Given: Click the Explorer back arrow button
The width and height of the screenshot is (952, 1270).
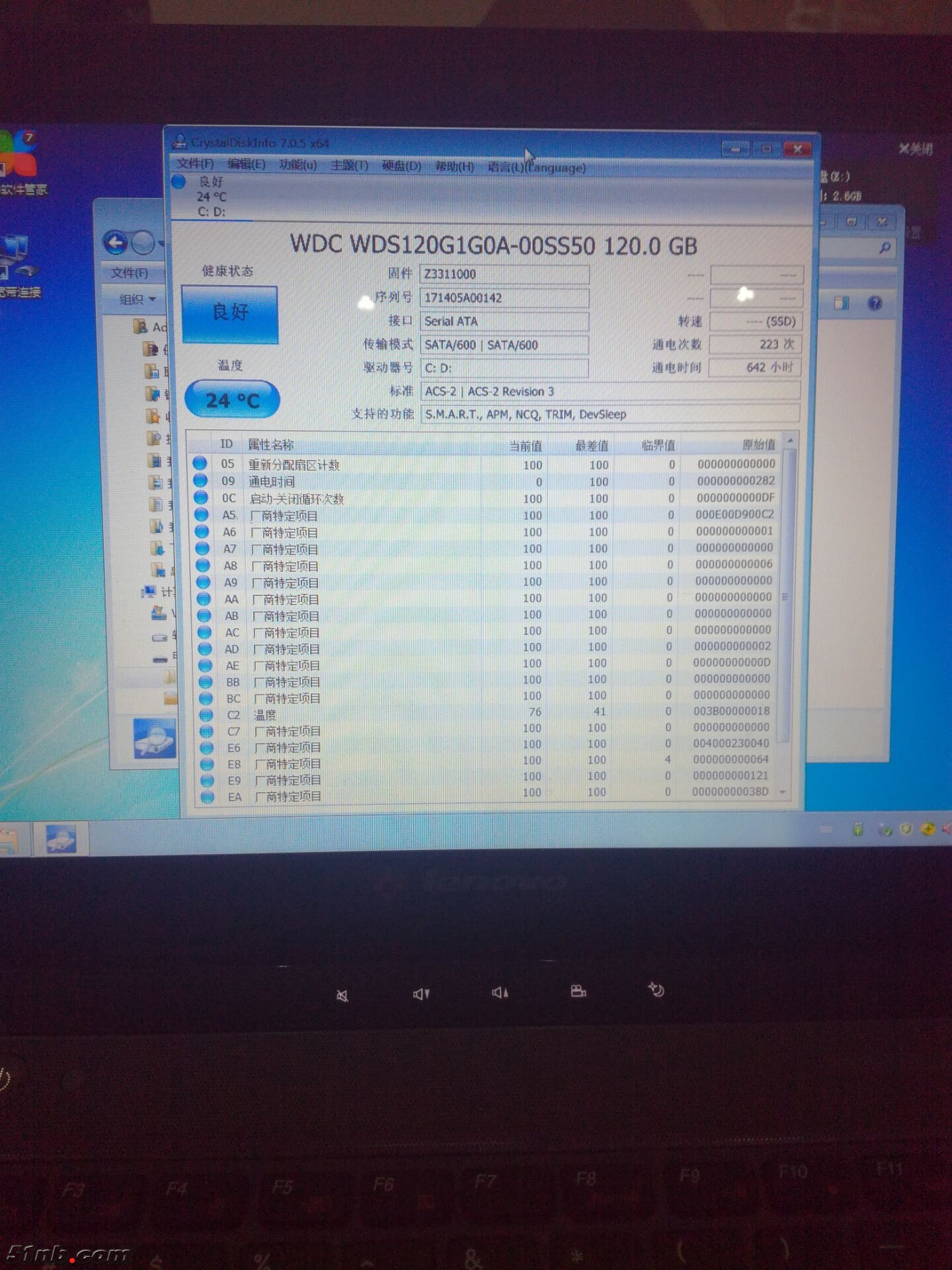Looking at the screenshot, I should pyautogui.click(x=116, y=243).
